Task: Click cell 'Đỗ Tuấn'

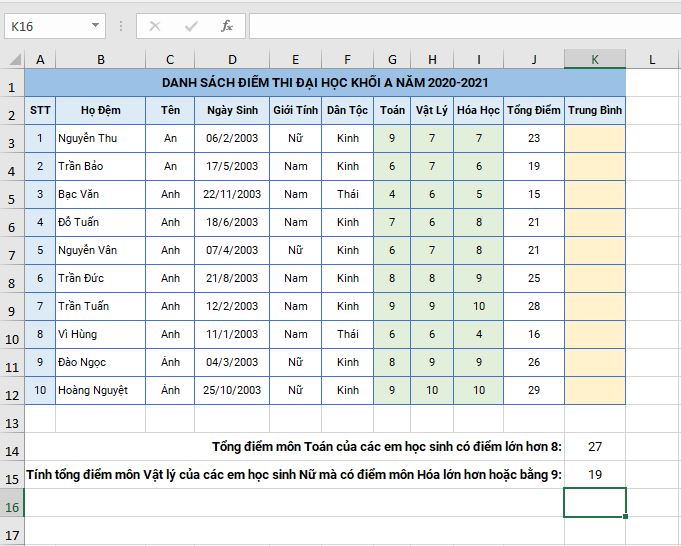Action: (100, 222)
